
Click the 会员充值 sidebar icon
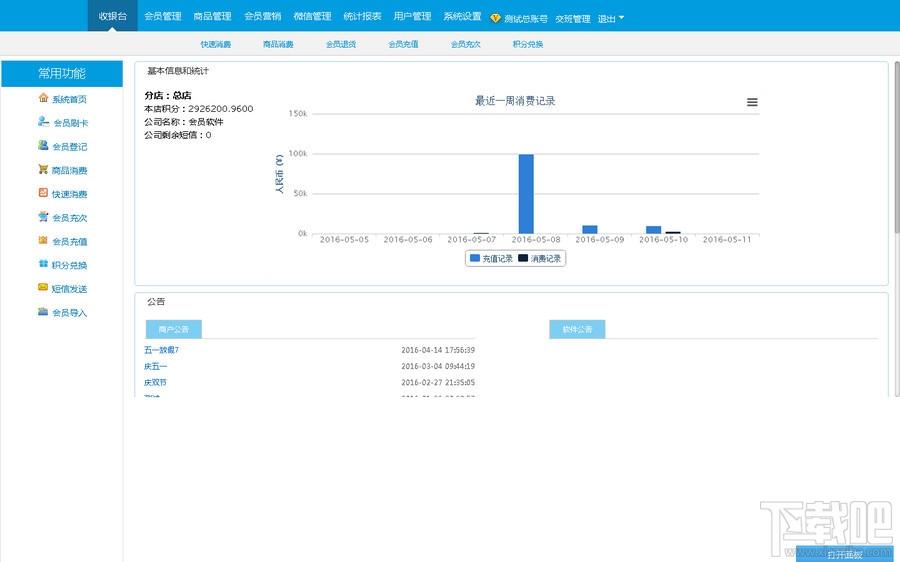[43, 240]
